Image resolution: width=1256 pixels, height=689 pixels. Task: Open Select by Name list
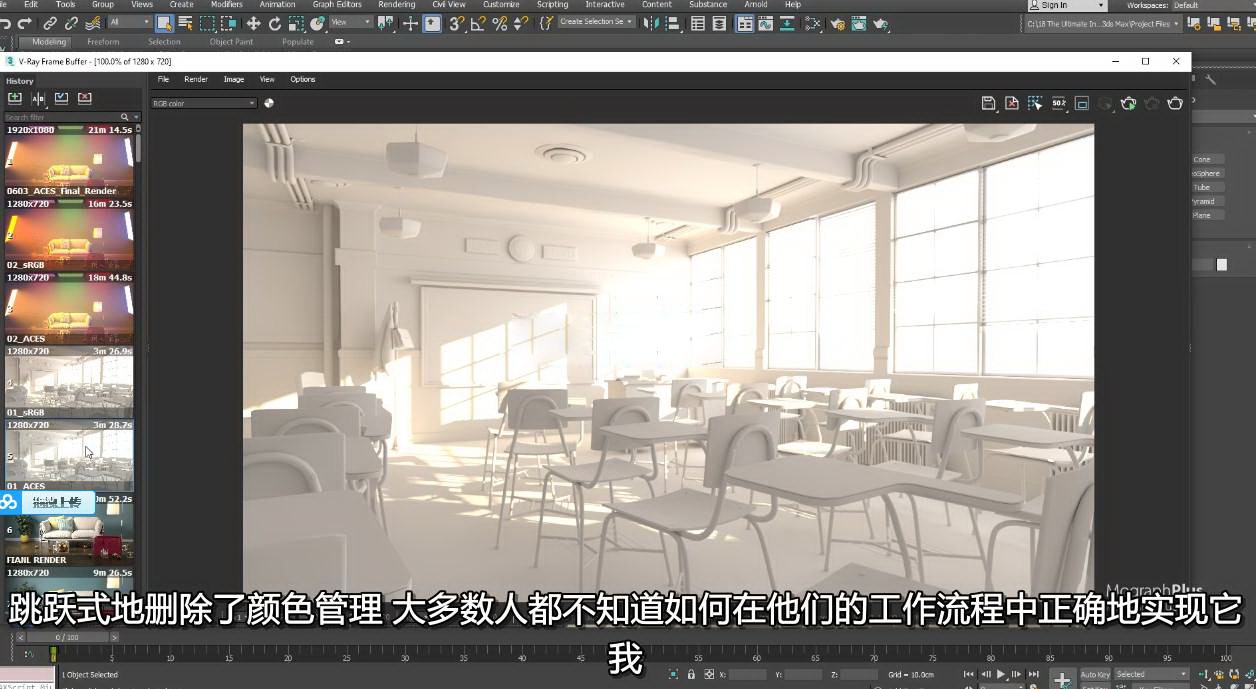point(185,23)
